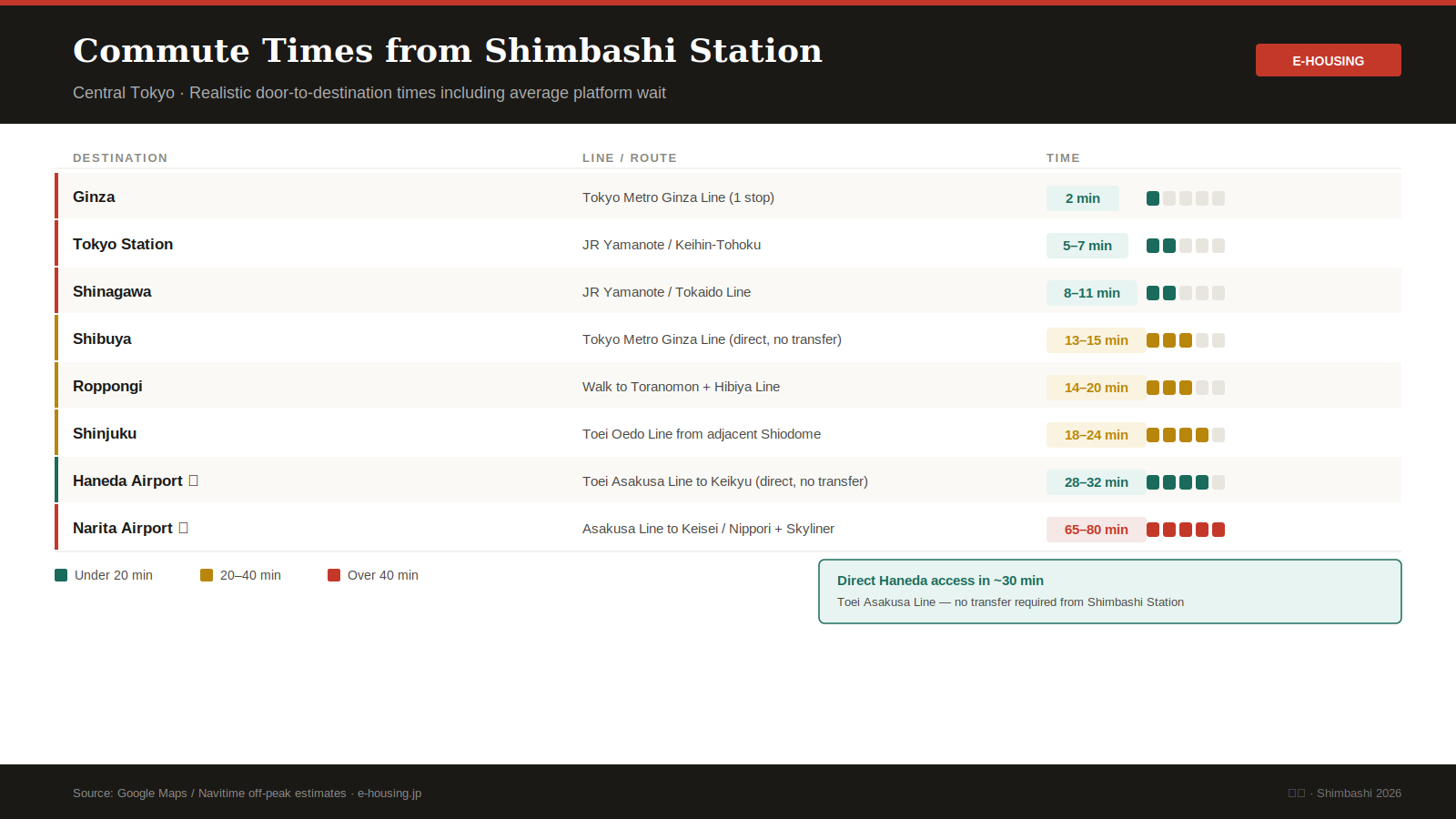Click Asakusa Line to Keisei / Skyliner text

pyautogui.click(x=708, y=529)
